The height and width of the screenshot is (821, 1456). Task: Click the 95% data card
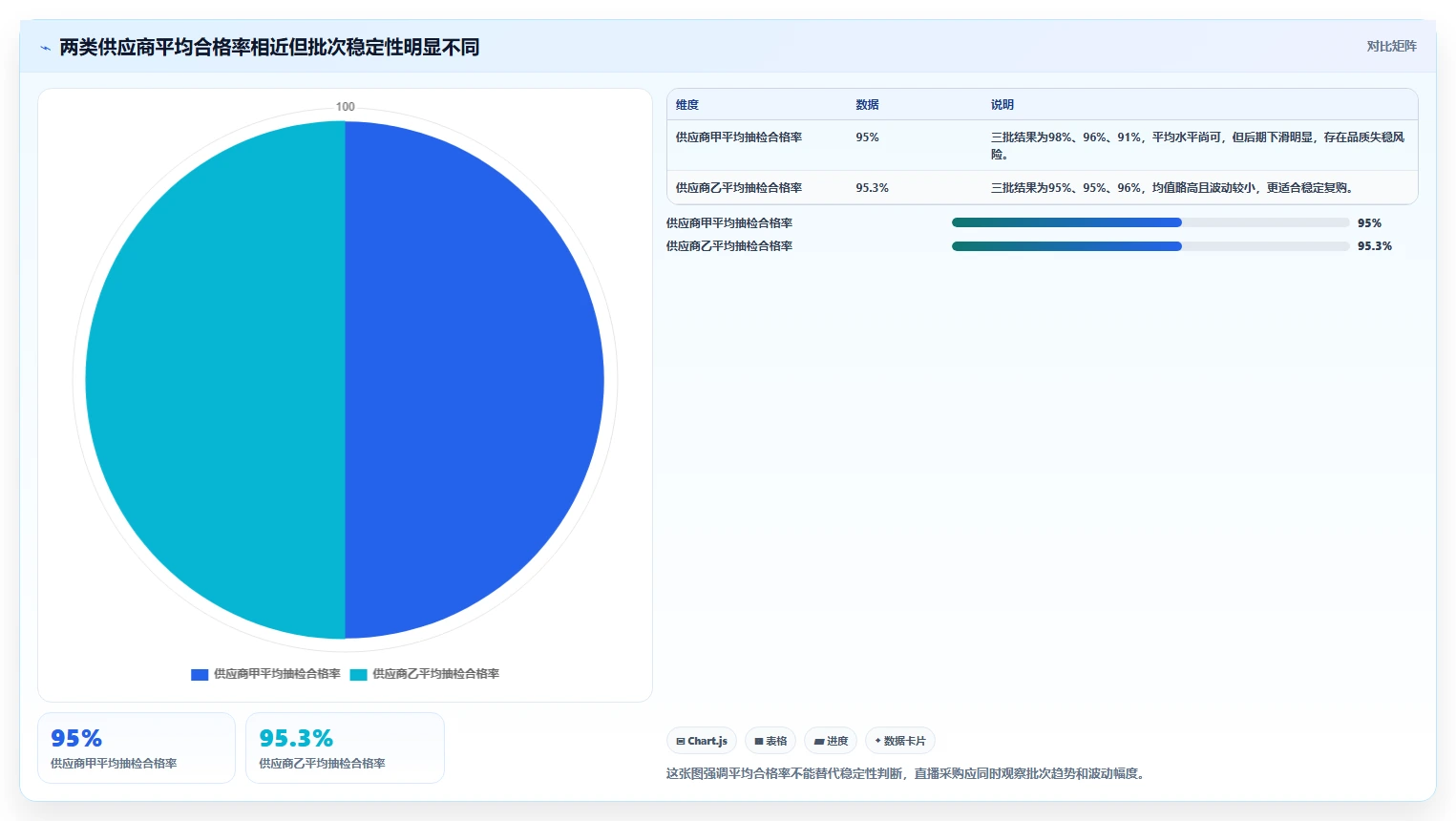coord(137,747)
